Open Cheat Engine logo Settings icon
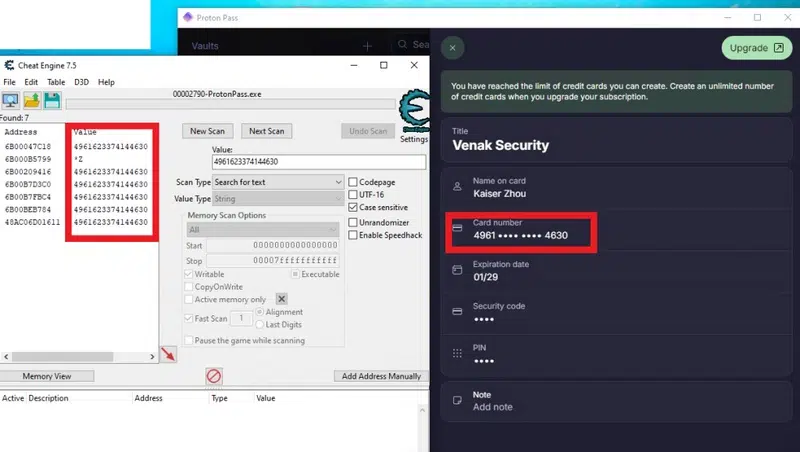Image resolution: width=800 pixels, height=452 pixels. [414, 112]
